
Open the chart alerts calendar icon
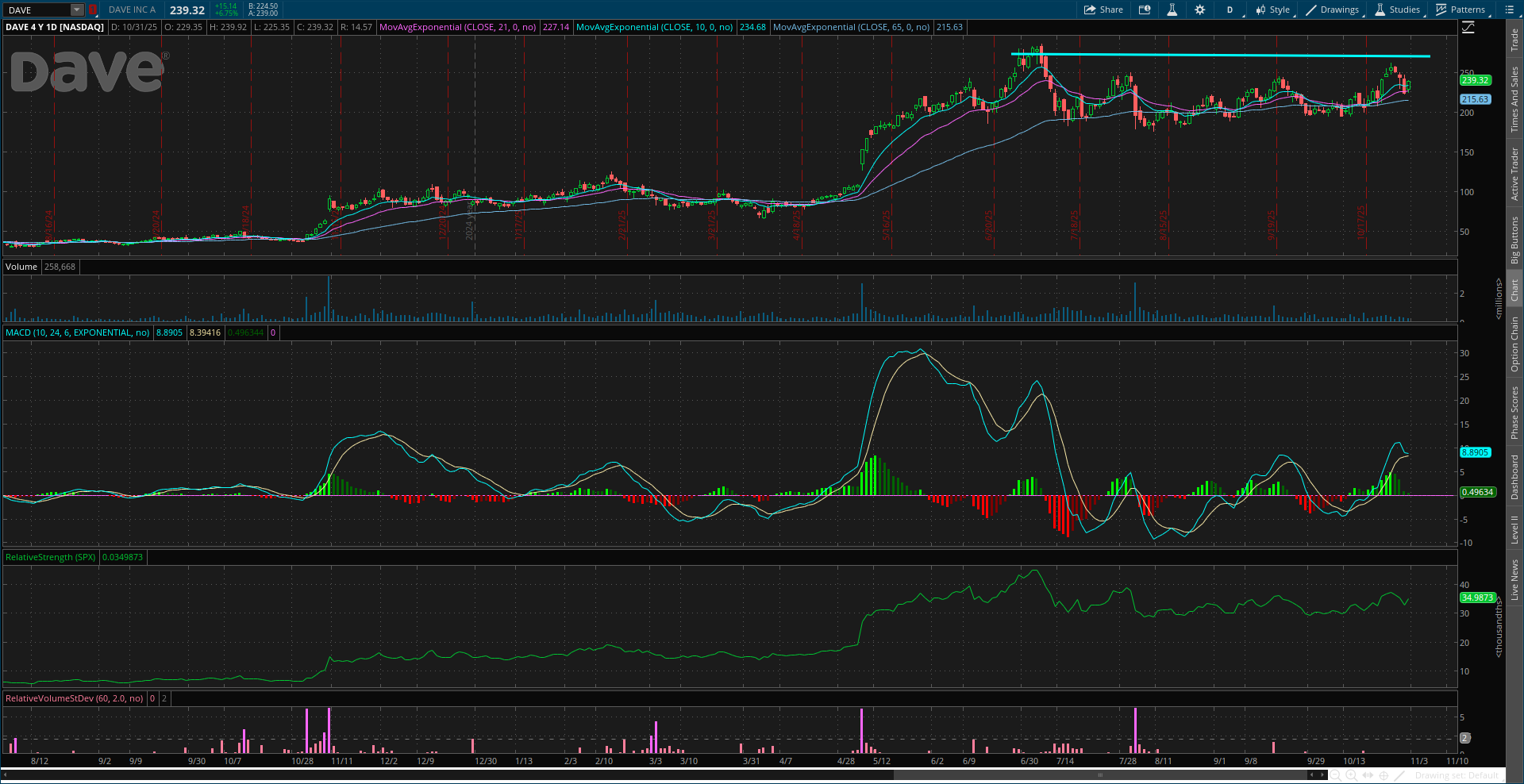click(1145, 10)
